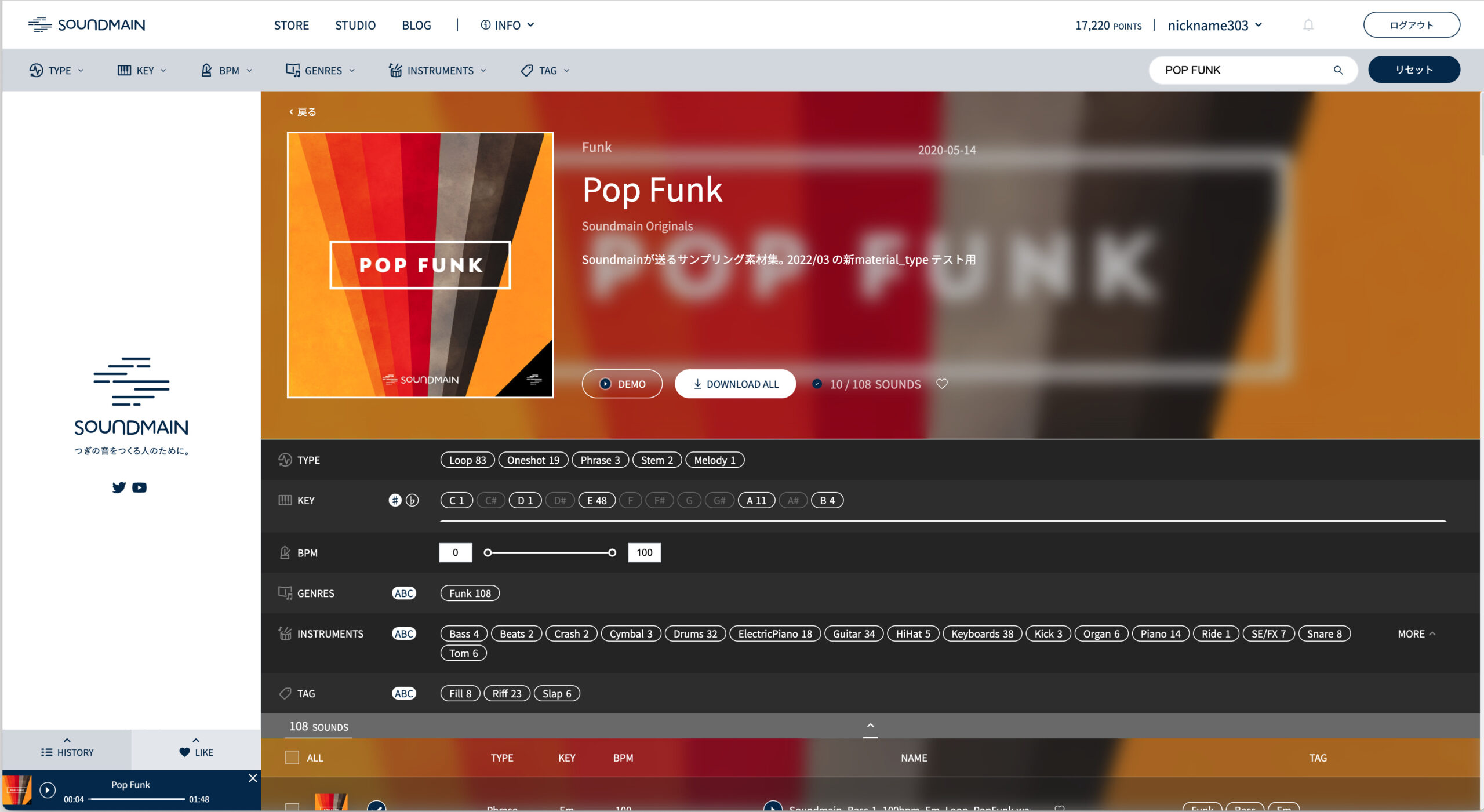Click the BPM metronome icon in filter panel
1484x812 pixels.
coord(285,552)
